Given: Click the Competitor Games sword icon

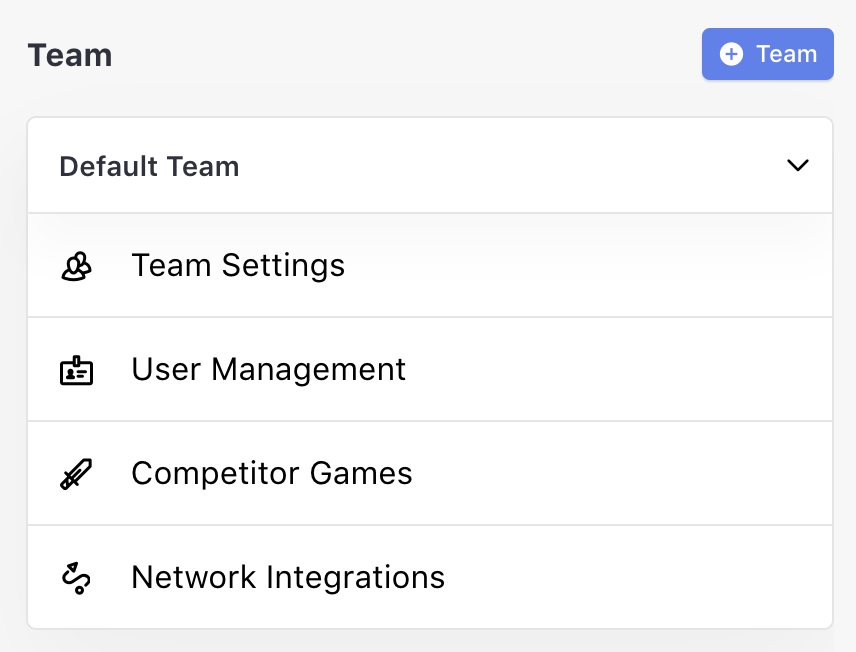Looking at the screenshot, I should click(x=76, y=474).
